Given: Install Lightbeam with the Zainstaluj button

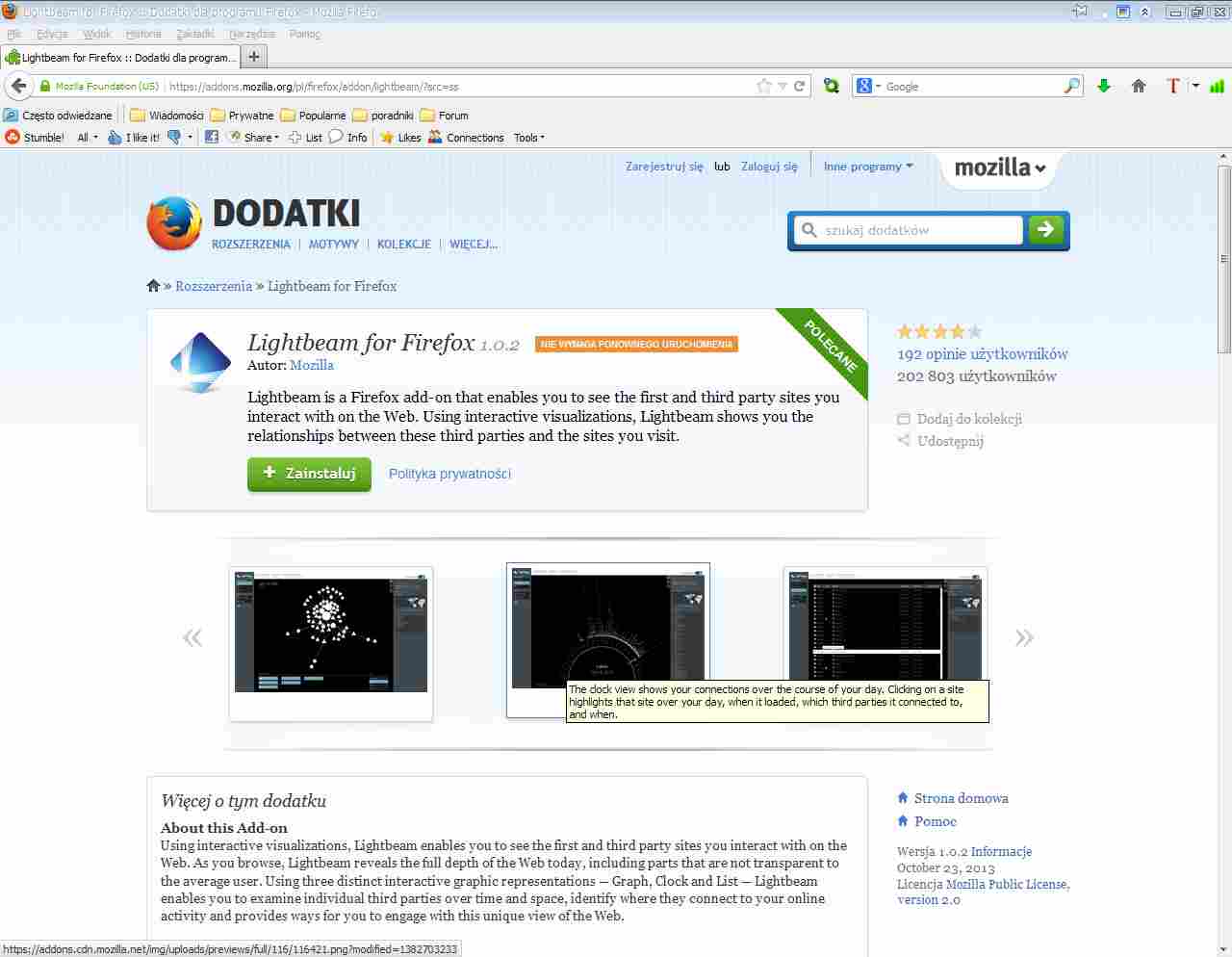Looking at the screenshot, I should 309,474.
